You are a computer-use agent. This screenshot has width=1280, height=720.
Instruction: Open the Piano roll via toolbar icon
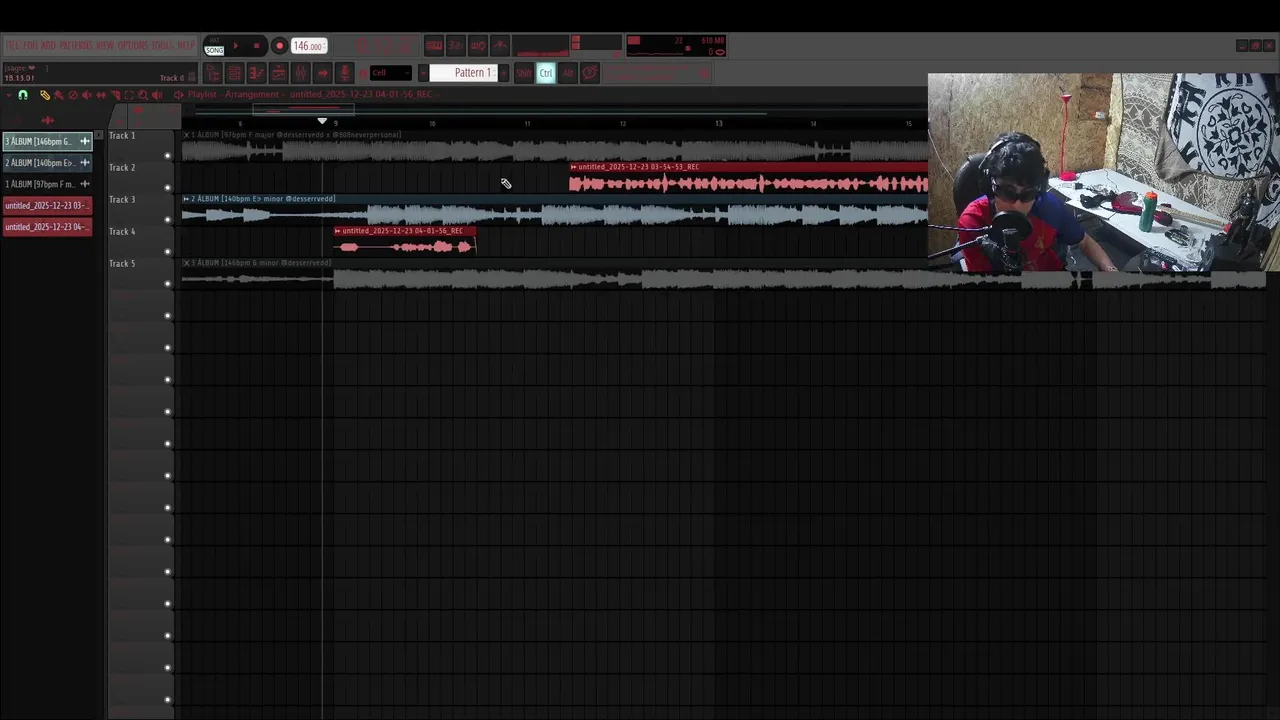tap(257, 73)
